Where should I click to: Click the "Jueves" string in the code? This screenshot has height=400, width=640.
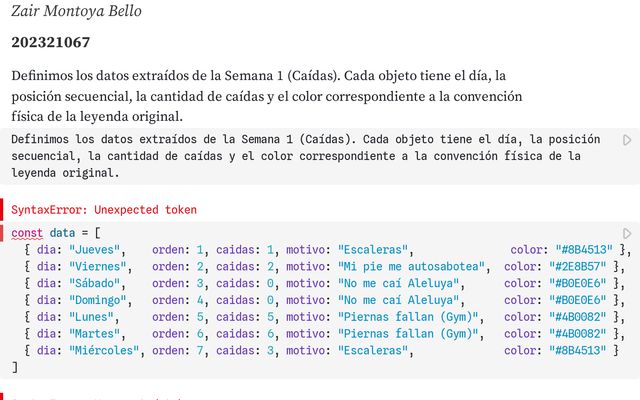95,250
